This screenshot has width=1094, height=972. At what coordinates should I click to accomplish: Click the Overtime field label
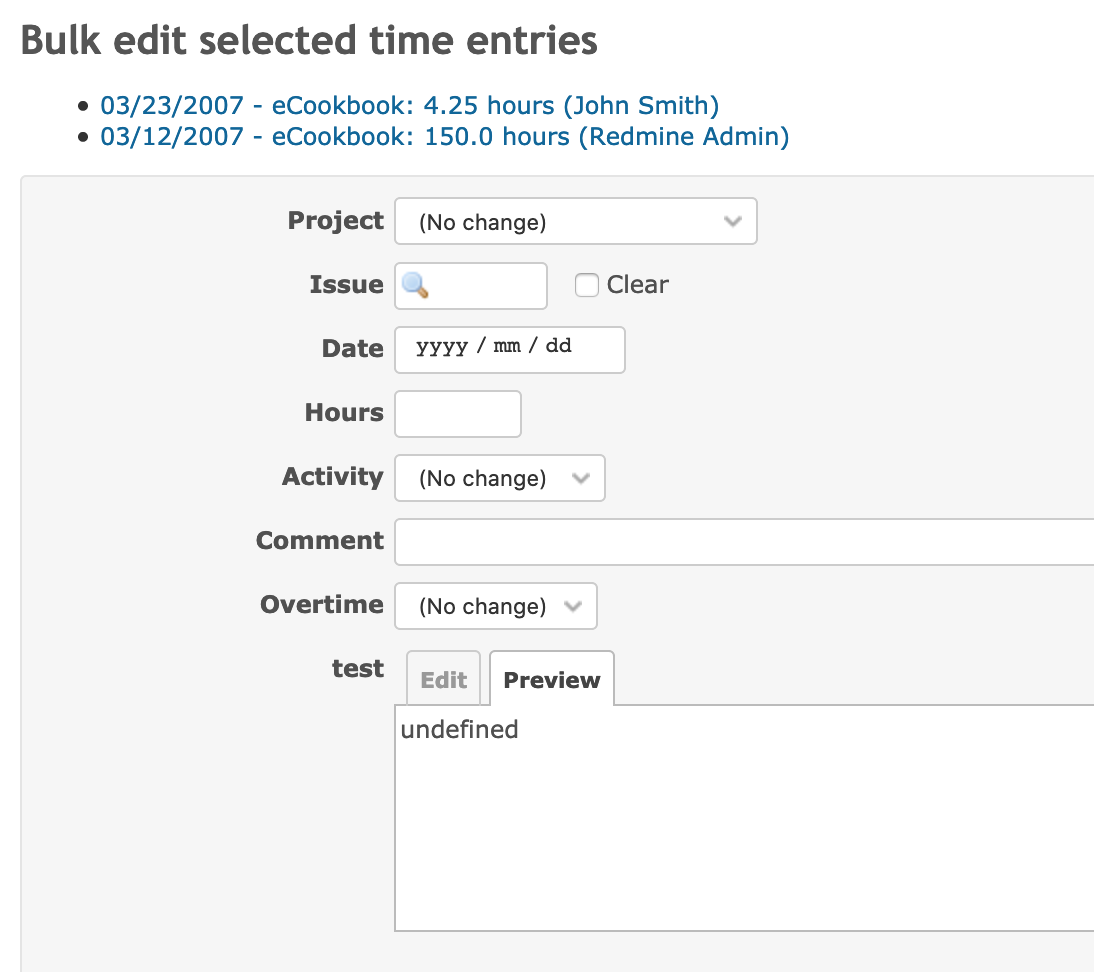pos(321,605)
